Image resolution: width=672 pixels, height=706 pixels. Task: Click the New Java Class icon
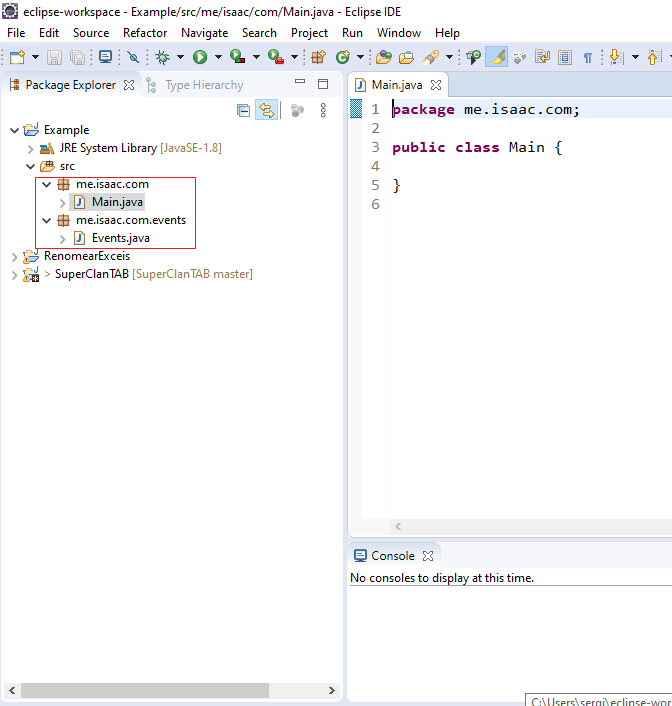coord(343,57)
